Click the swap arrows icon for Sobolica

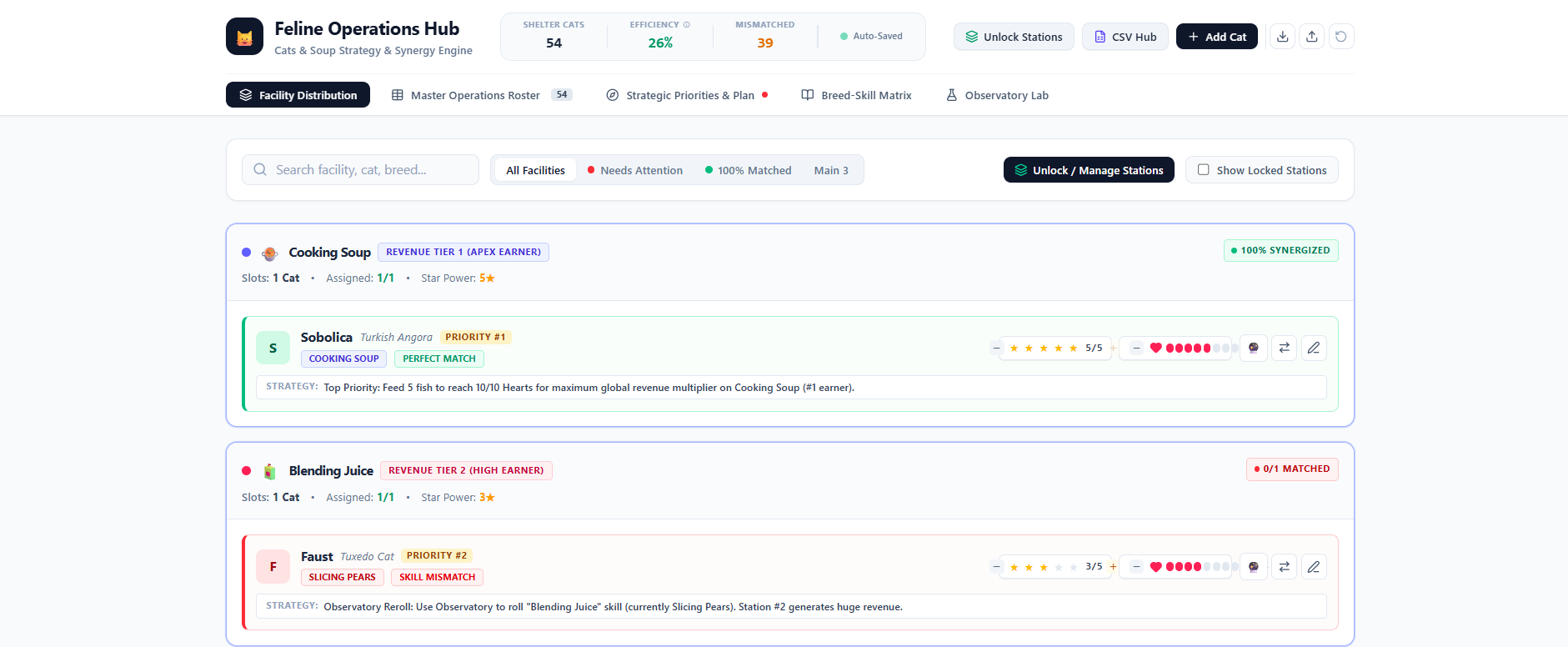(x=1285, y=348)
